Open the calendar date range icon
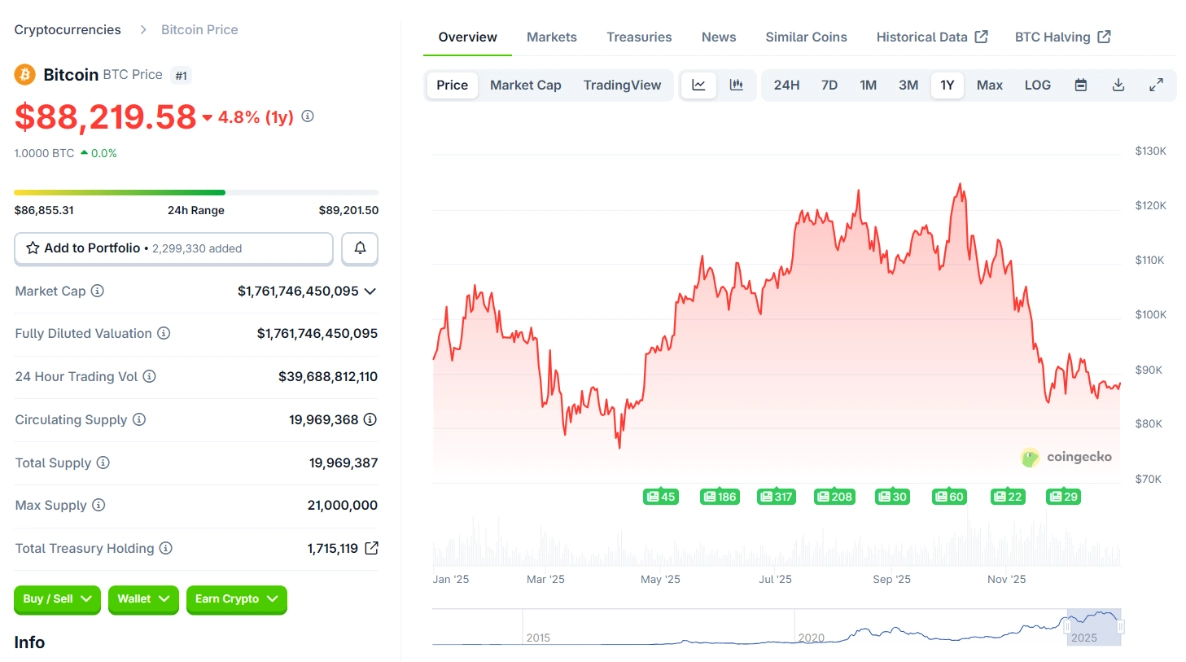The height and width of the screenshot is (662, 1186). point(1081,85)
